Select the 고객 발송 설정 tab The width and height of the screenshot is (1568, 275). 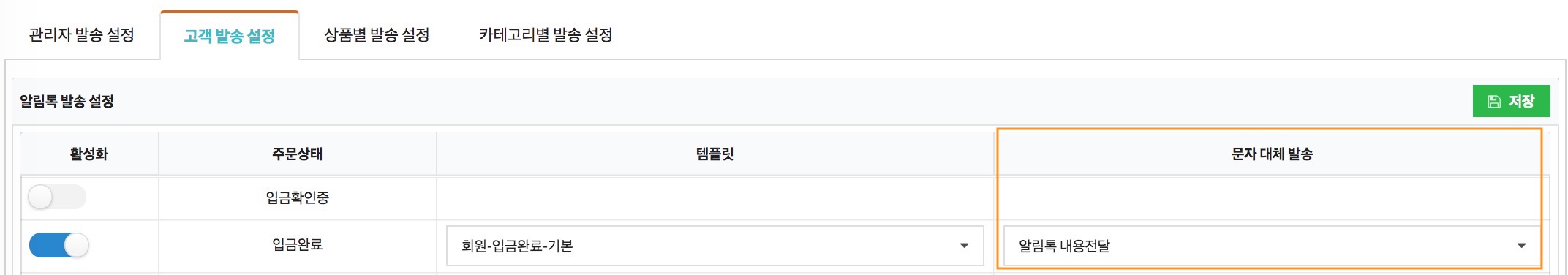point(230,35)
